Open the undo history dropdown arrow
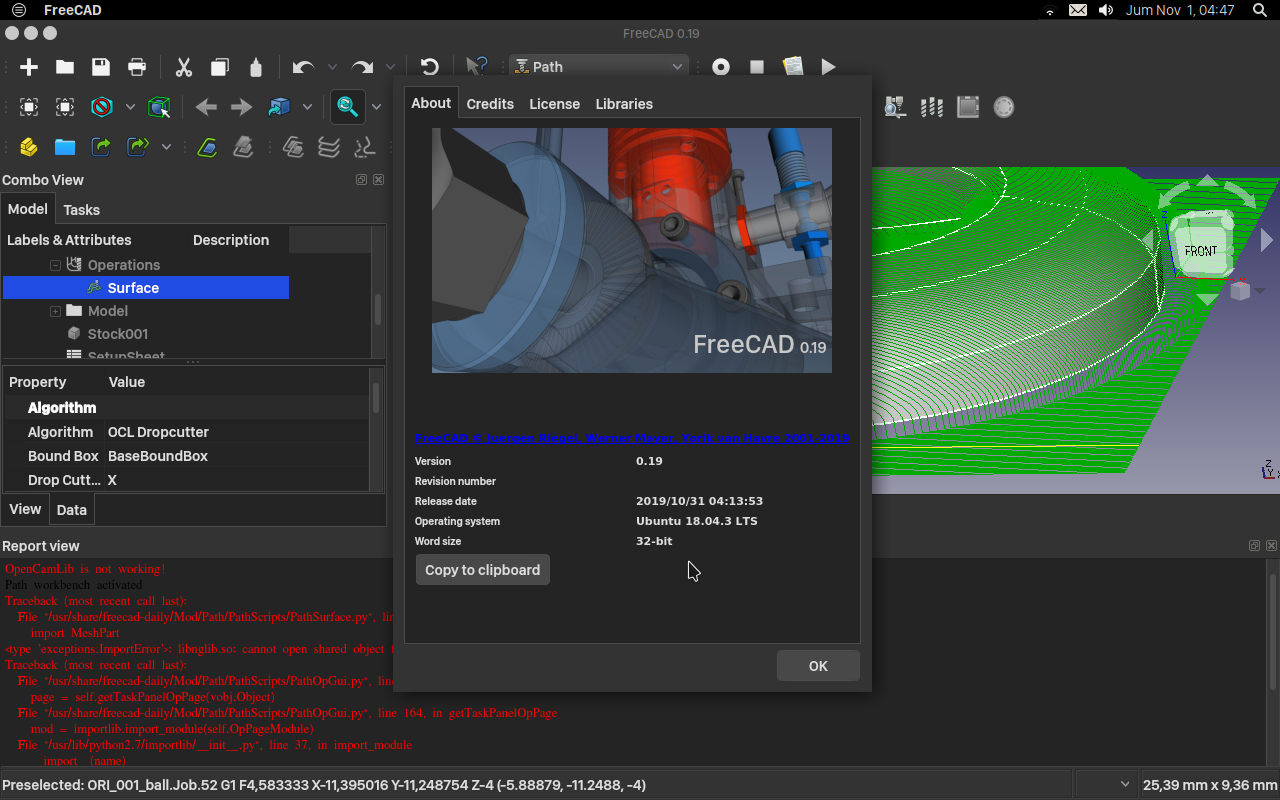The height and width of the screenshot is (800, 1280). [332, 67]
